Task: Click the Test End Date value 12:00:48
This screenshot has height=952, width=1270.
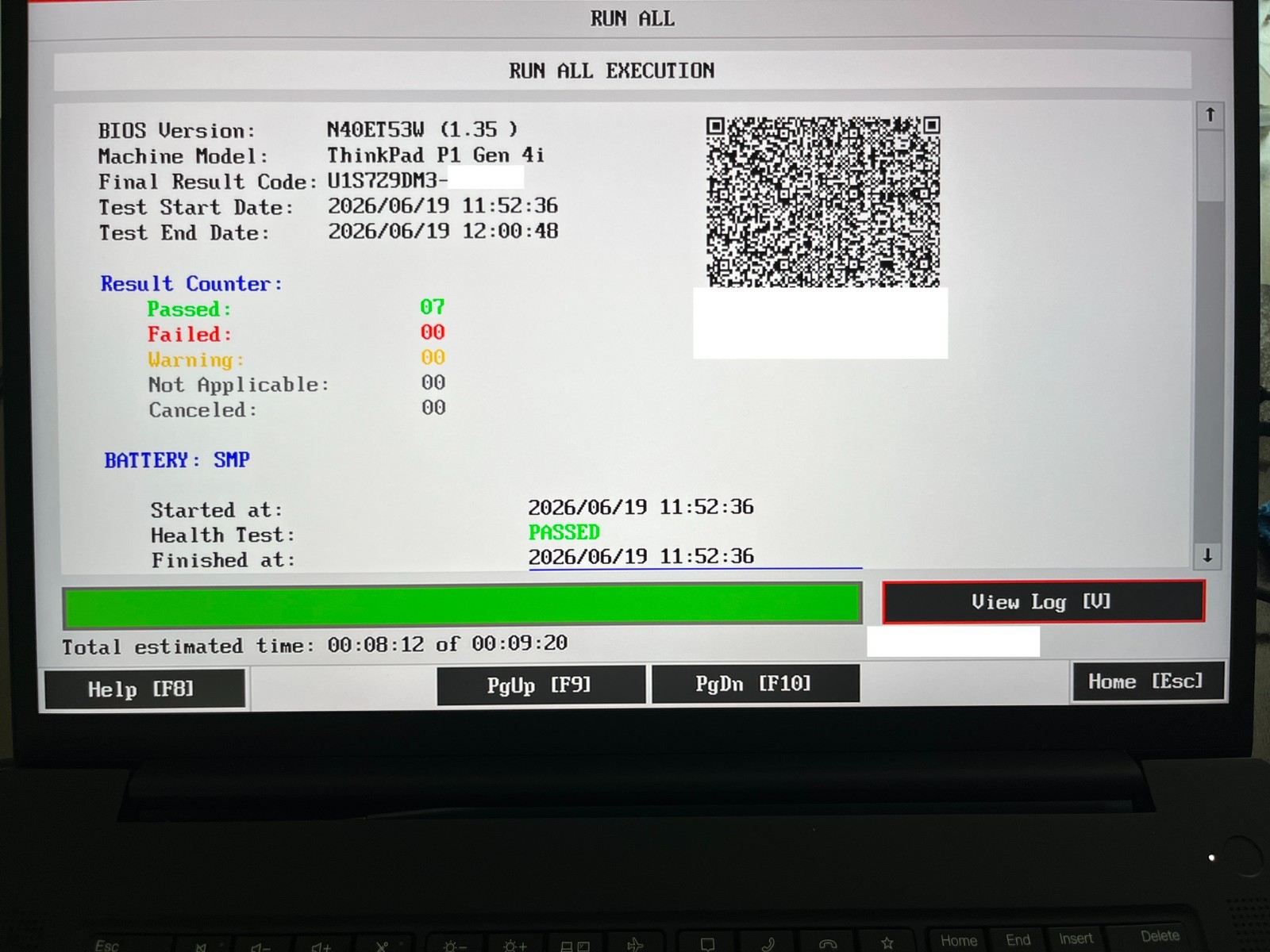Action: pos(443,231)
